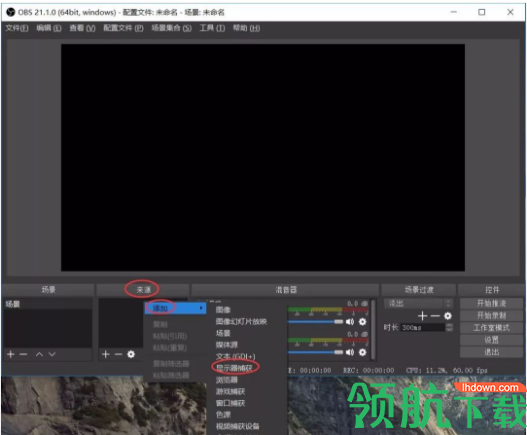The height and width of the screenshot is (435, 527).
Task: Open the 编辑(E) menu
Action: 49,28
